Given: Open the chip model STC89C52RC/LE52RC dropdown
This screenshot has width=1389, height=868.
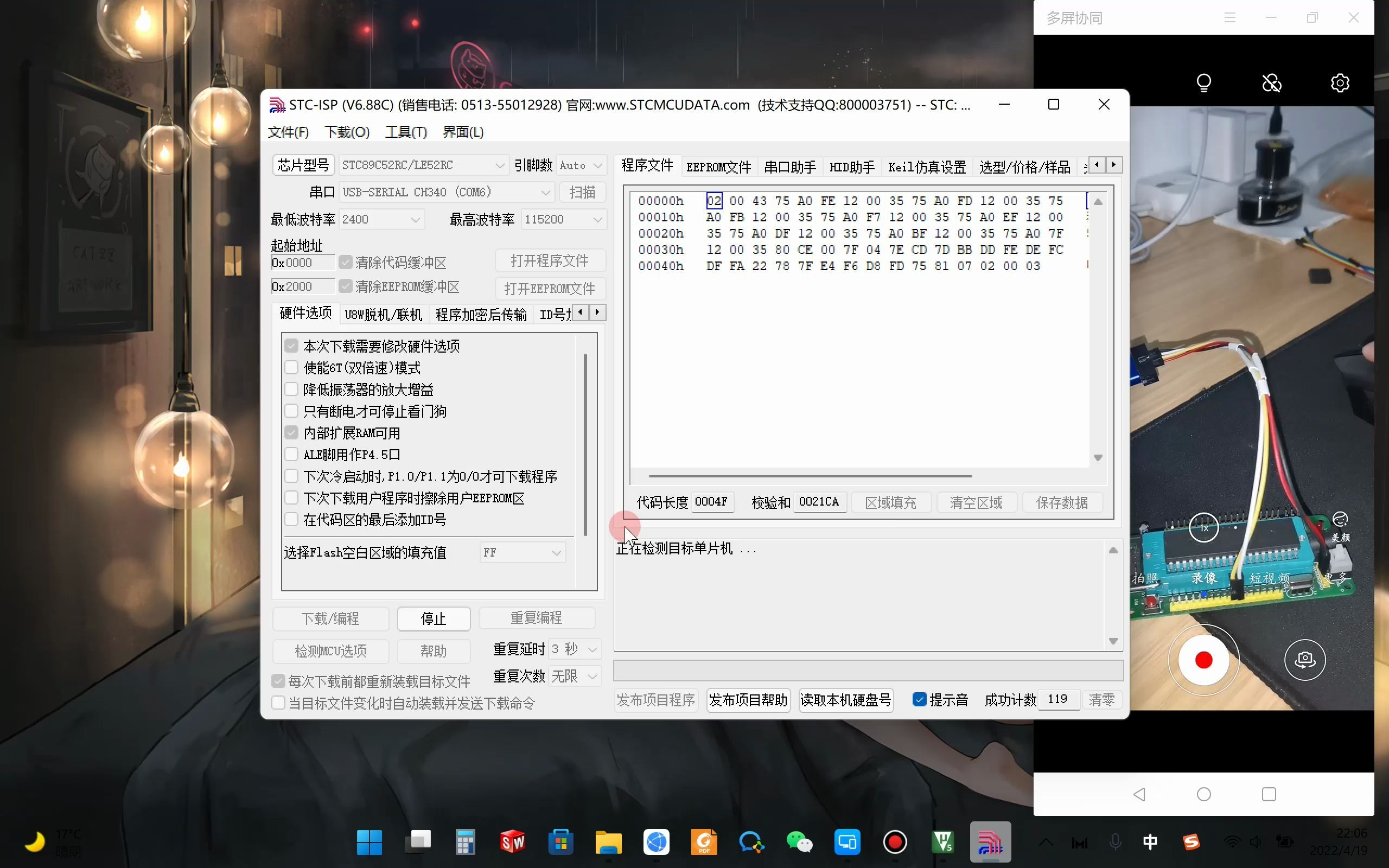Looking at the screenshot, I should [423, 165].
